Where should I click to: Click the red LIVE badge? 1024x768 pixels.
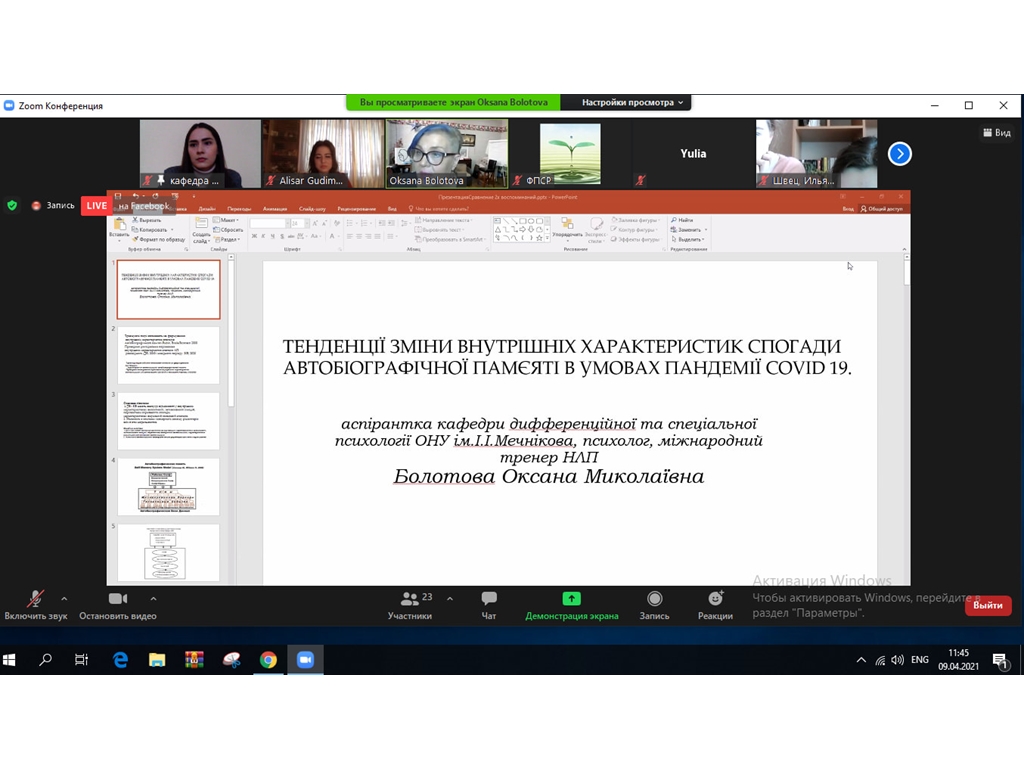coord(96,206)
